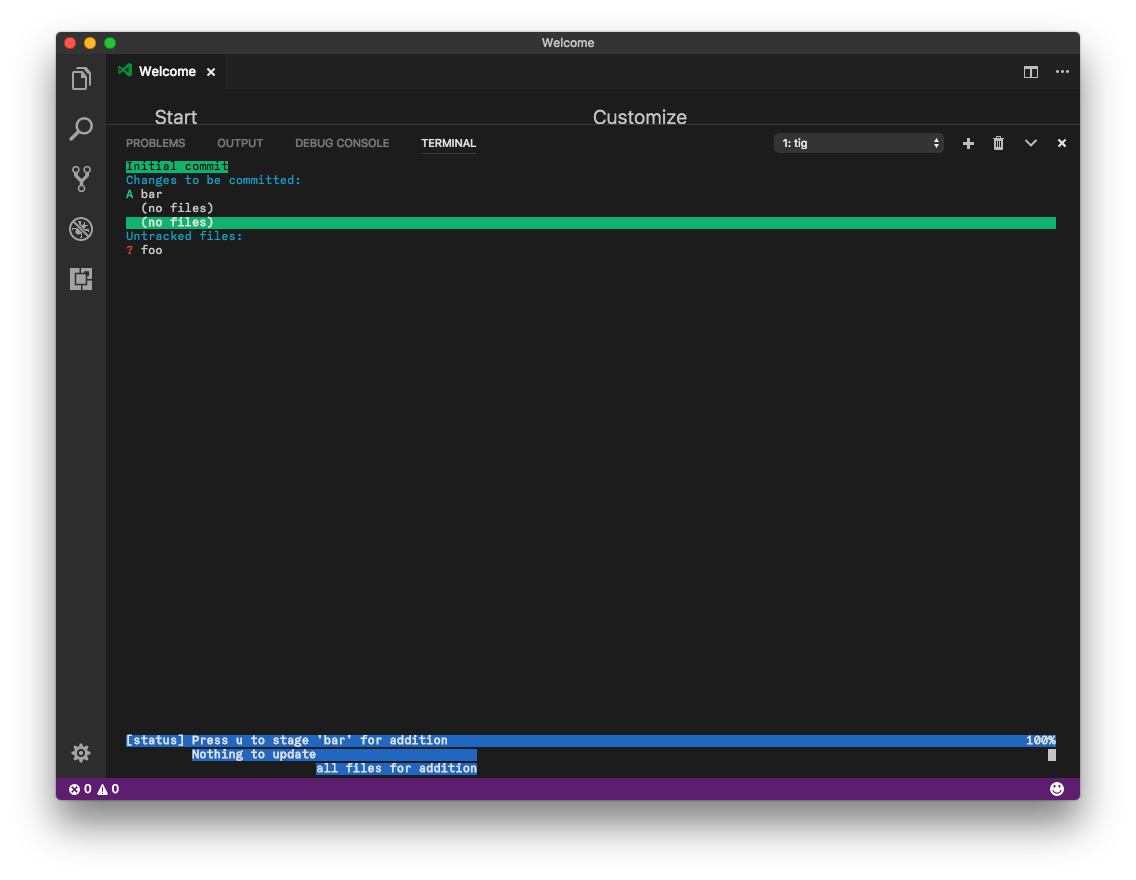Open the Extensions view
This screenshot has width=1136, height=880.
(81, 279)
